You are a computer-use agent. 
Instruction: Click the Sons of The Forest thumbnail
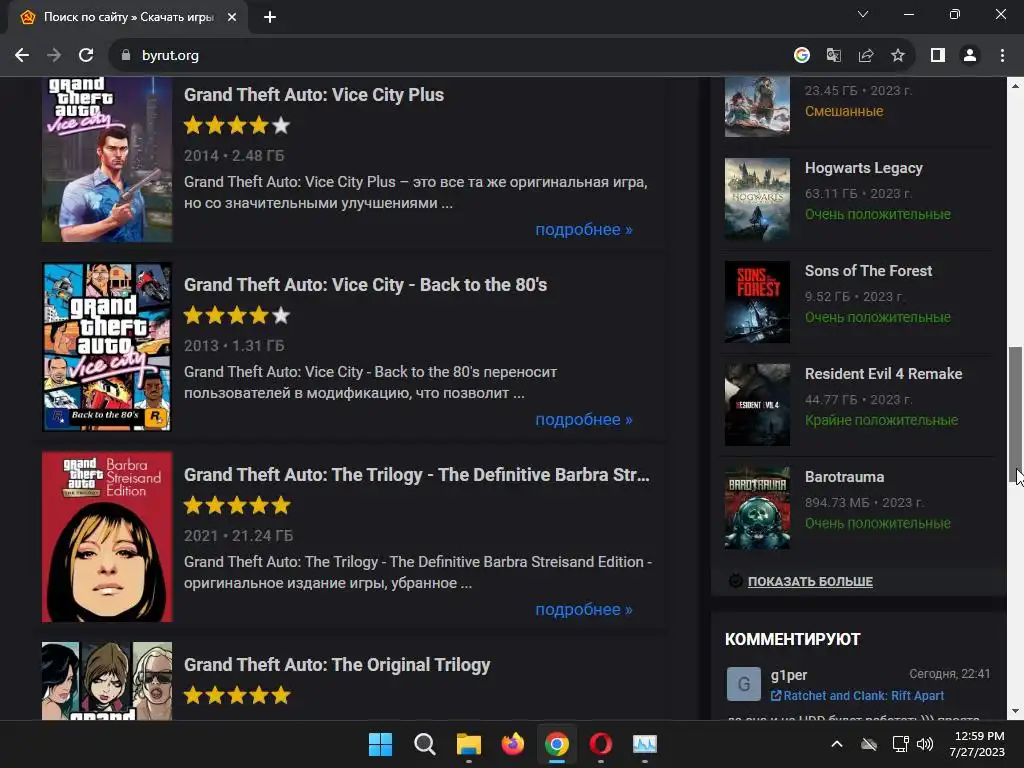pyautogui.click(x=757, y=302)
